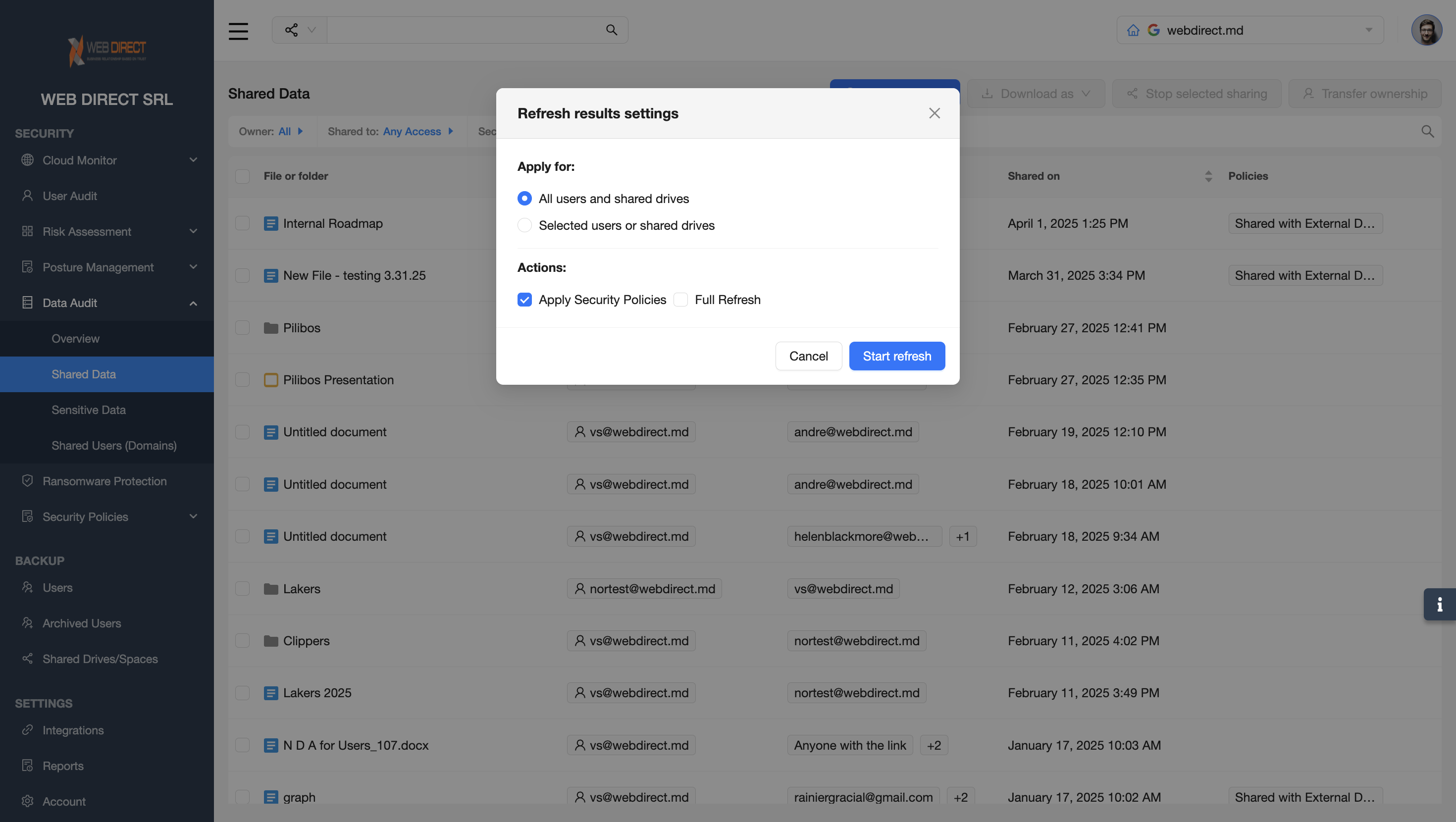
Task: Click Anyone with the link tag
Action: (x=849, y=745)
